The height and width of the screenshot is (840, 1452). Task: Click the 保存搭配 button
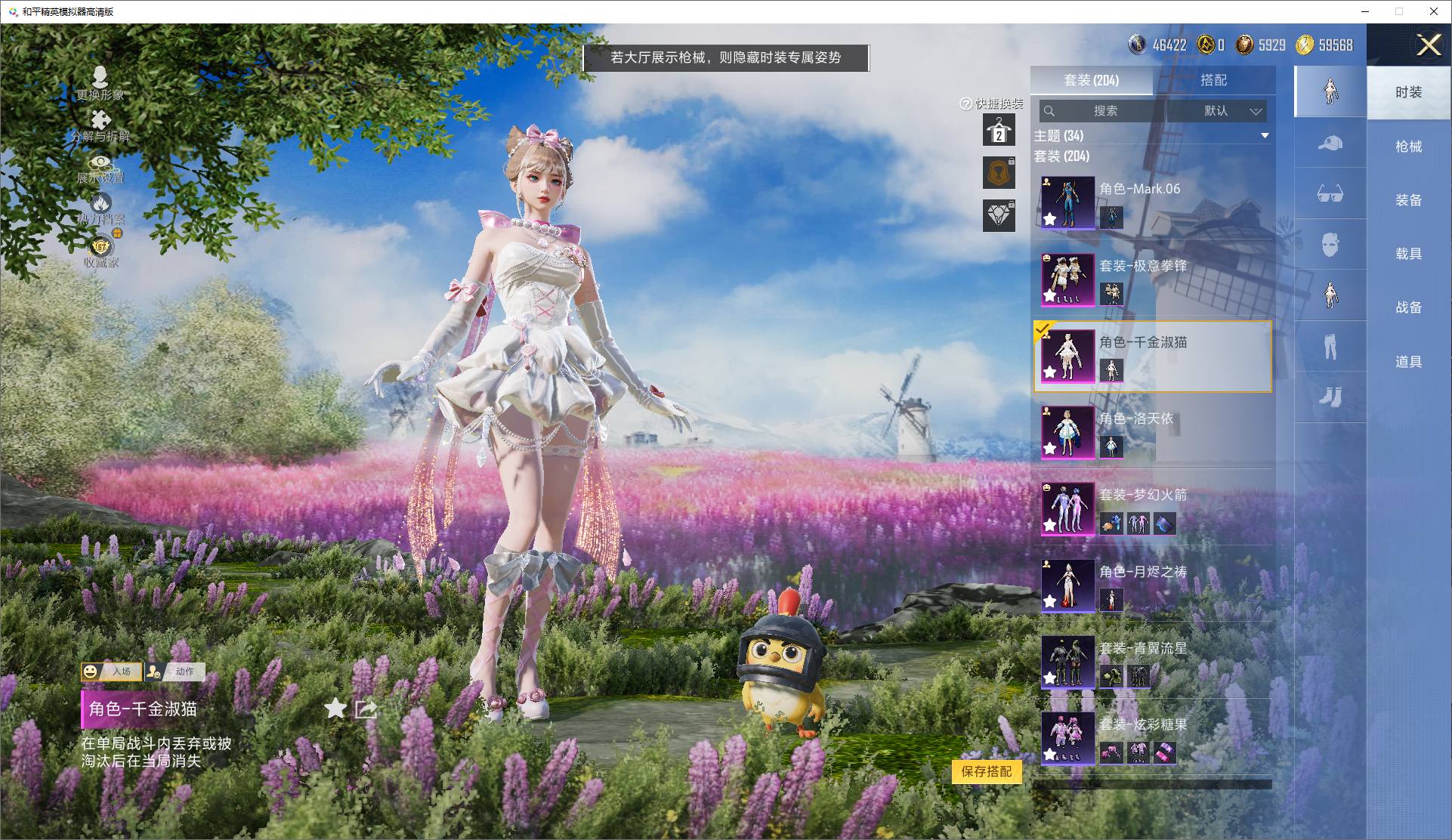pos(987,771)
